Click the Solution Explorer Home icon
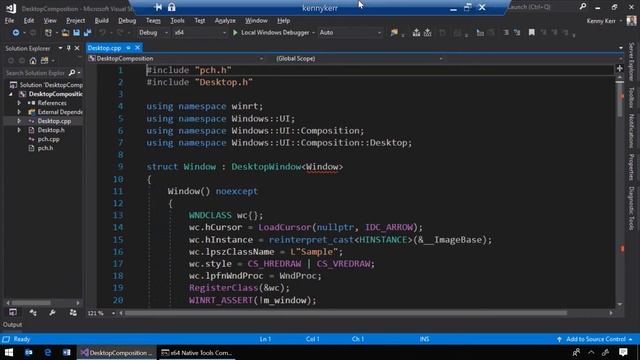Screen dimensions: 640x360 tap(33, 61)
